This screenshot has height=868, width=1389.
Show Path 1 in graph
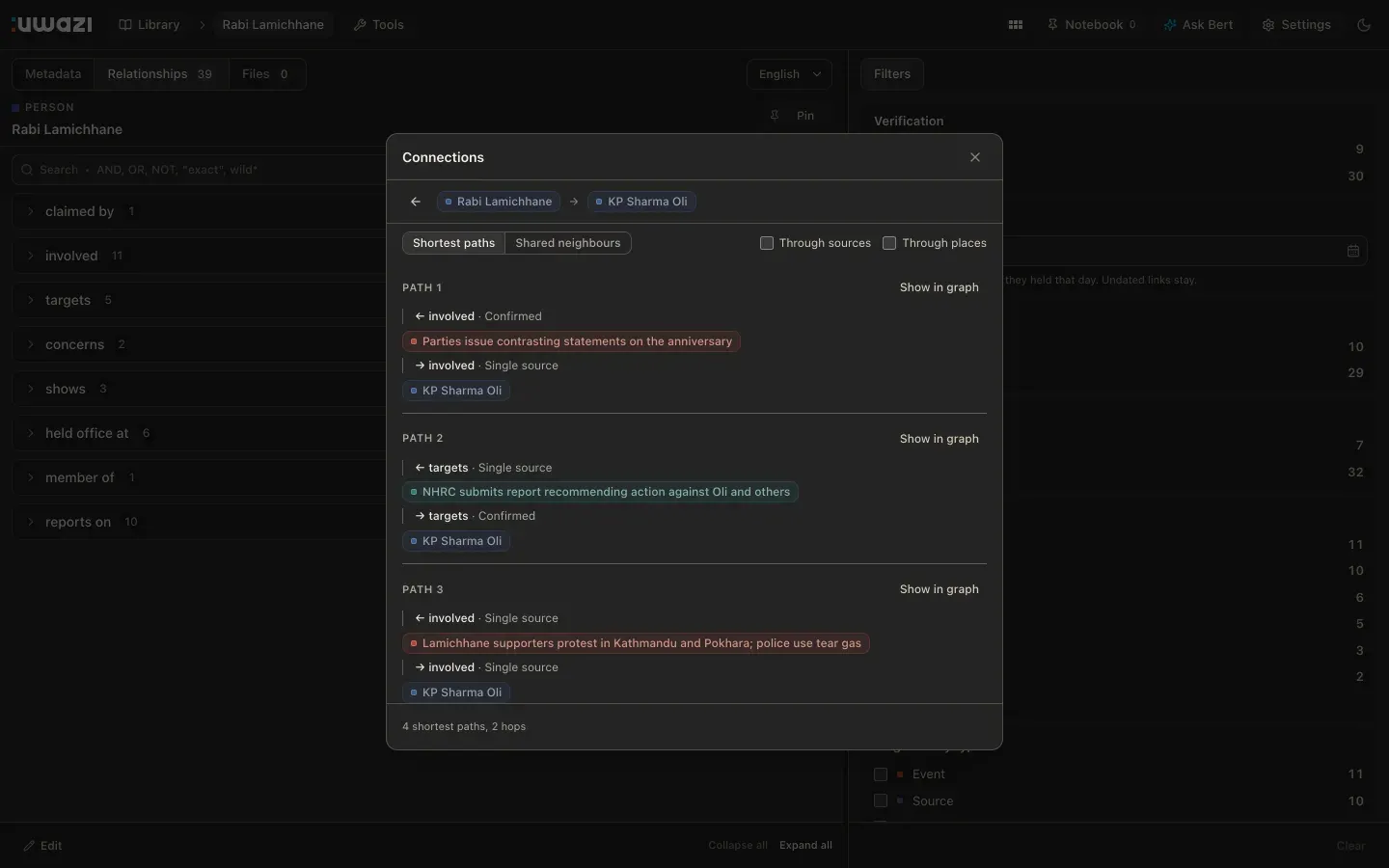pos(939,287)
